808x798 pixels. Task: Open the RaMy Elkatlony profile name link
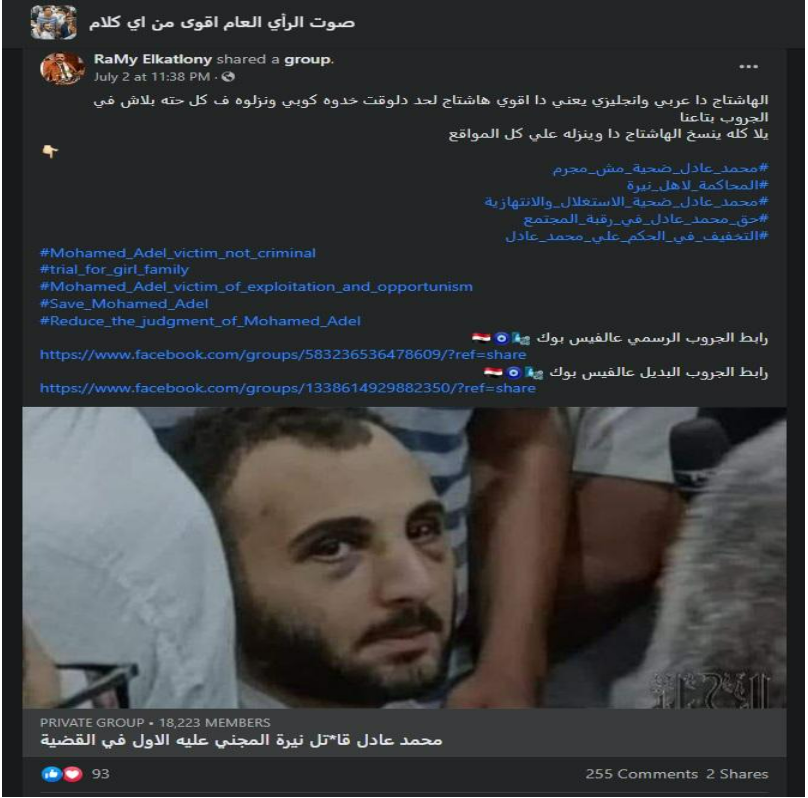click(153, 59)
